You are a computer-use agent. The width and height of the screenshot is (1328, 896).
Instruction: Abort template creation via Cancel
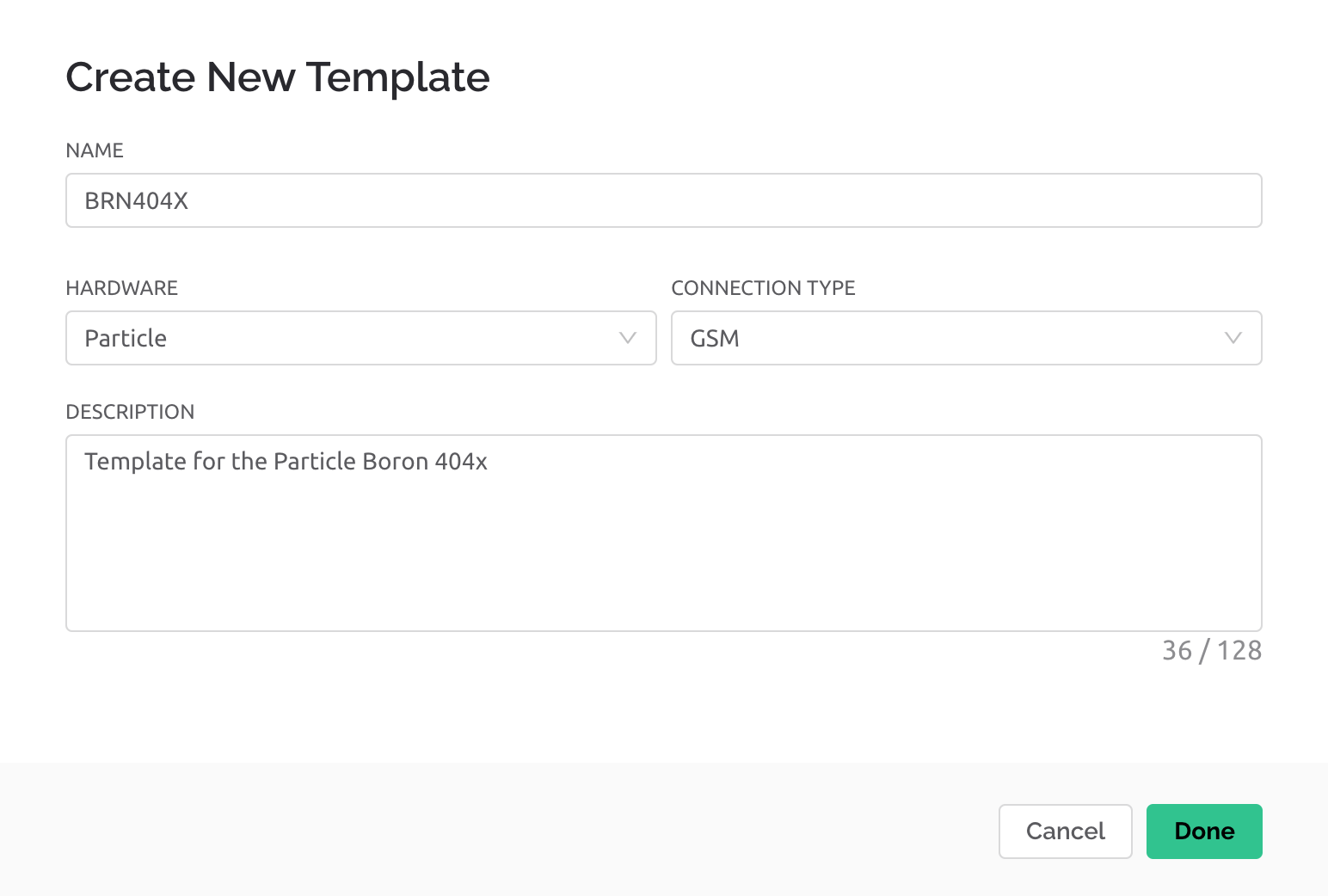pos(1065,831)
